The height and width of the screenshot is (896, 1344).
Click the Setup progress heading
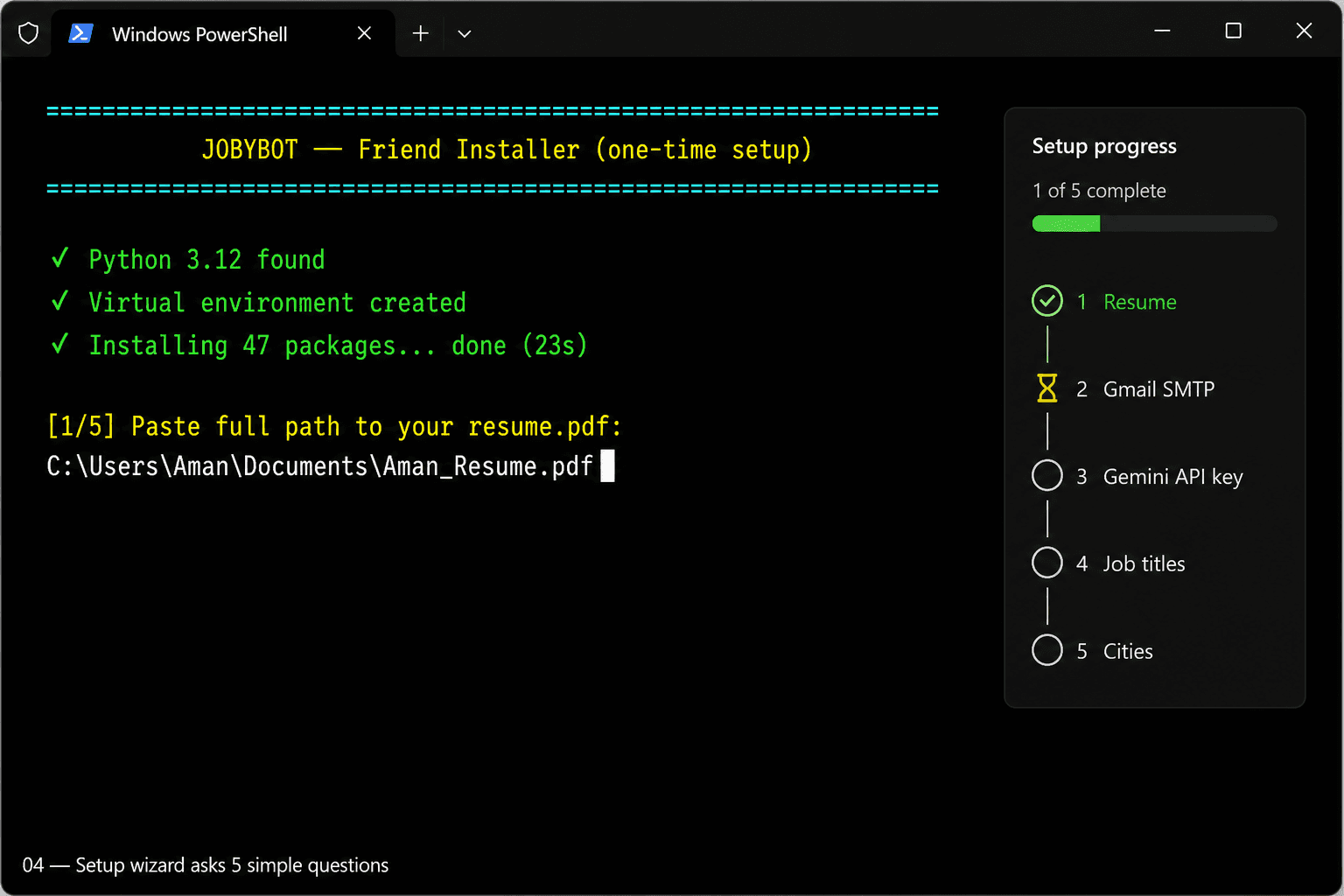(1104, 146)
